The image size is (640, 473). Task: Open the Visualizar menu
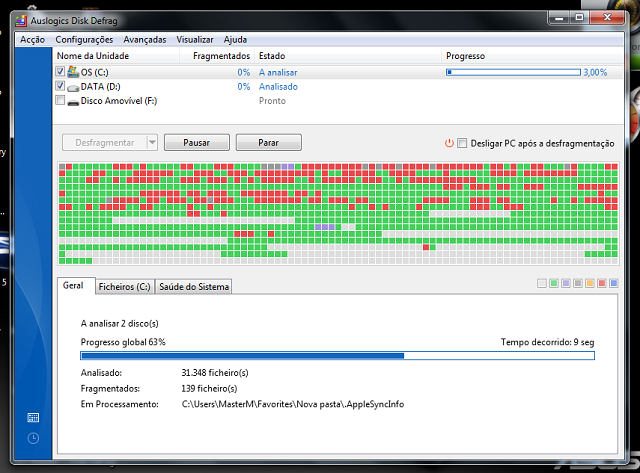(195, 40)
